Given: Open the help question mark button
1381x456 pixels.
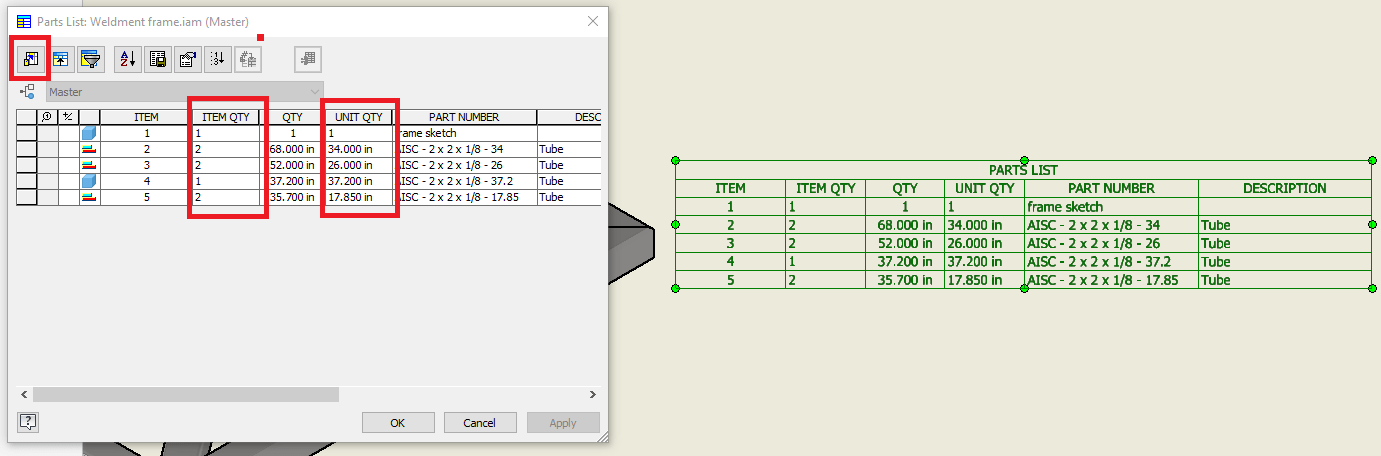Looking at the screenshot, I should 28,422.
